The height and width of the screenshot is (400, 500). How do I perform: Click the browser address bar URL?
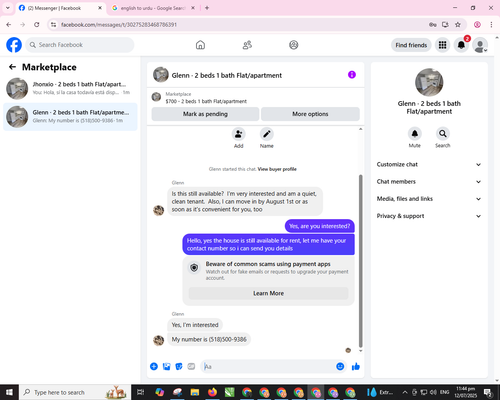coord(119,25)
